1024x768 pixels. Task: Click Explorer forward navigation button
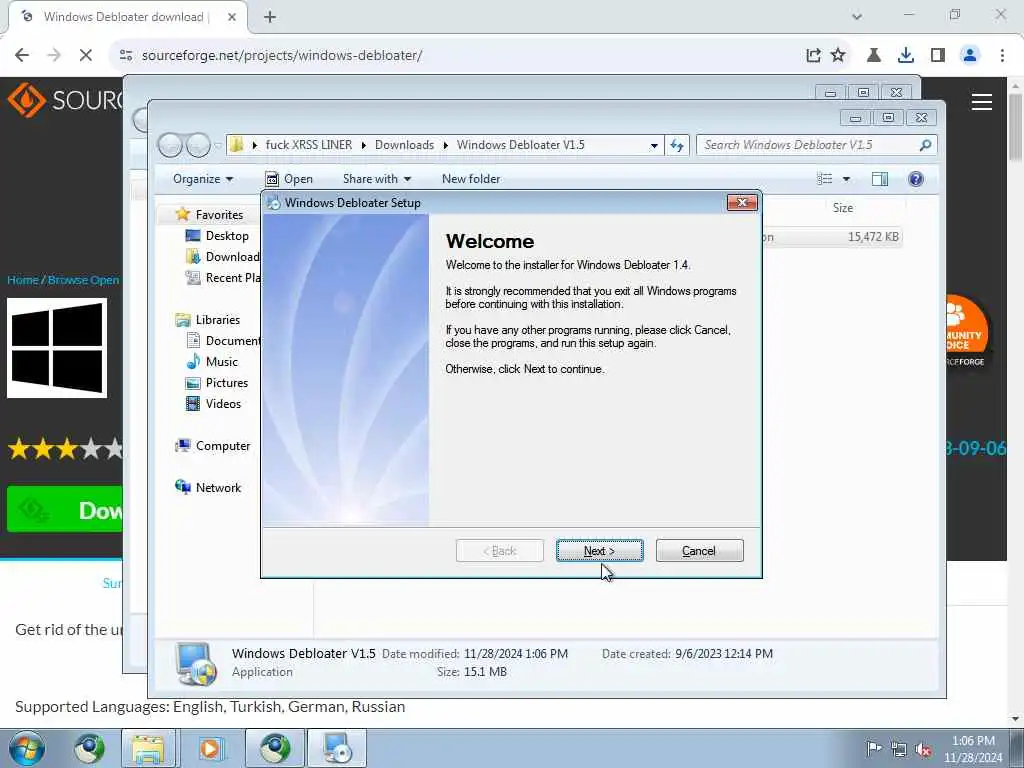tap(198, 145)
